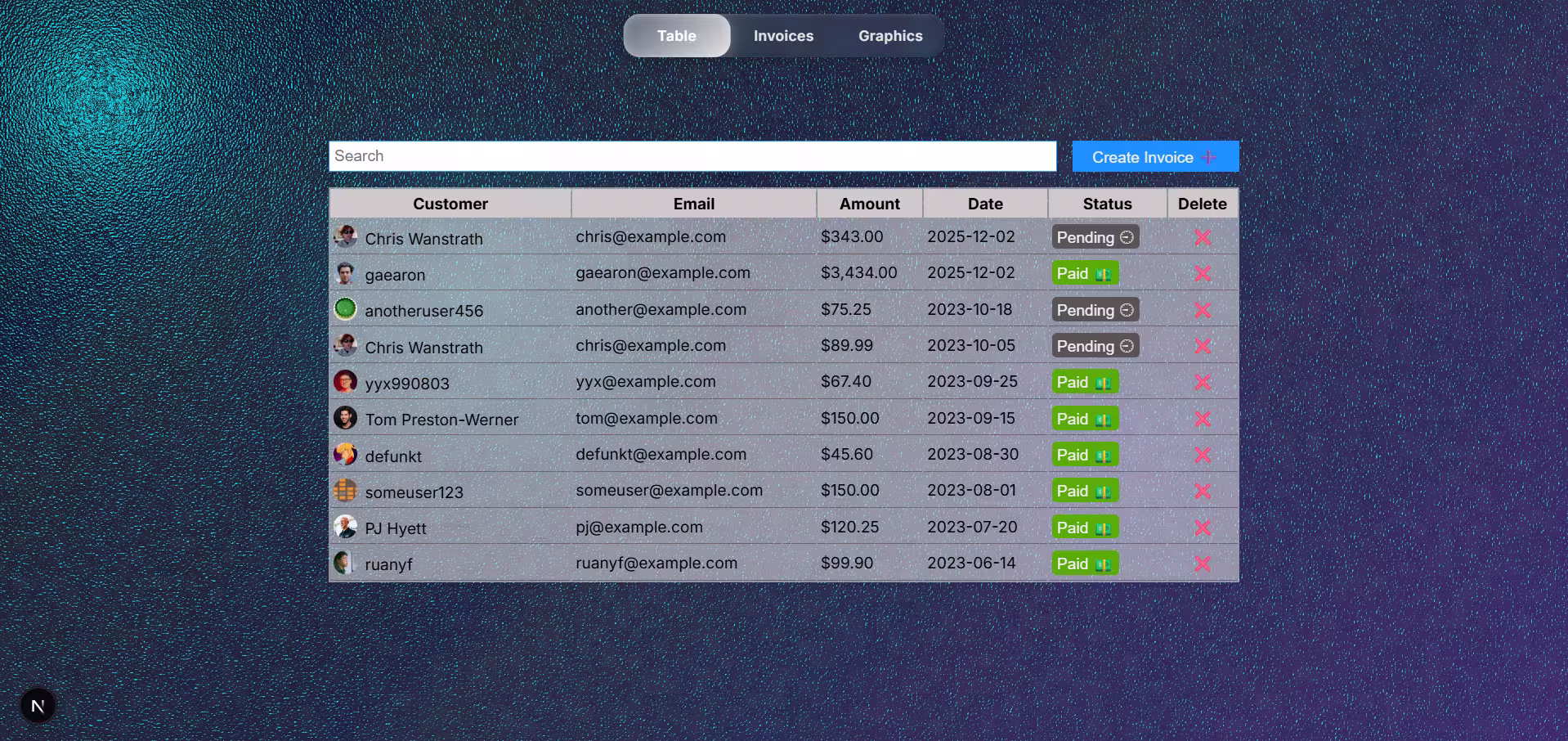Remove the PJ Hyett invoice
Screen dimensions: 1568x741
(x=1202, y=528)
